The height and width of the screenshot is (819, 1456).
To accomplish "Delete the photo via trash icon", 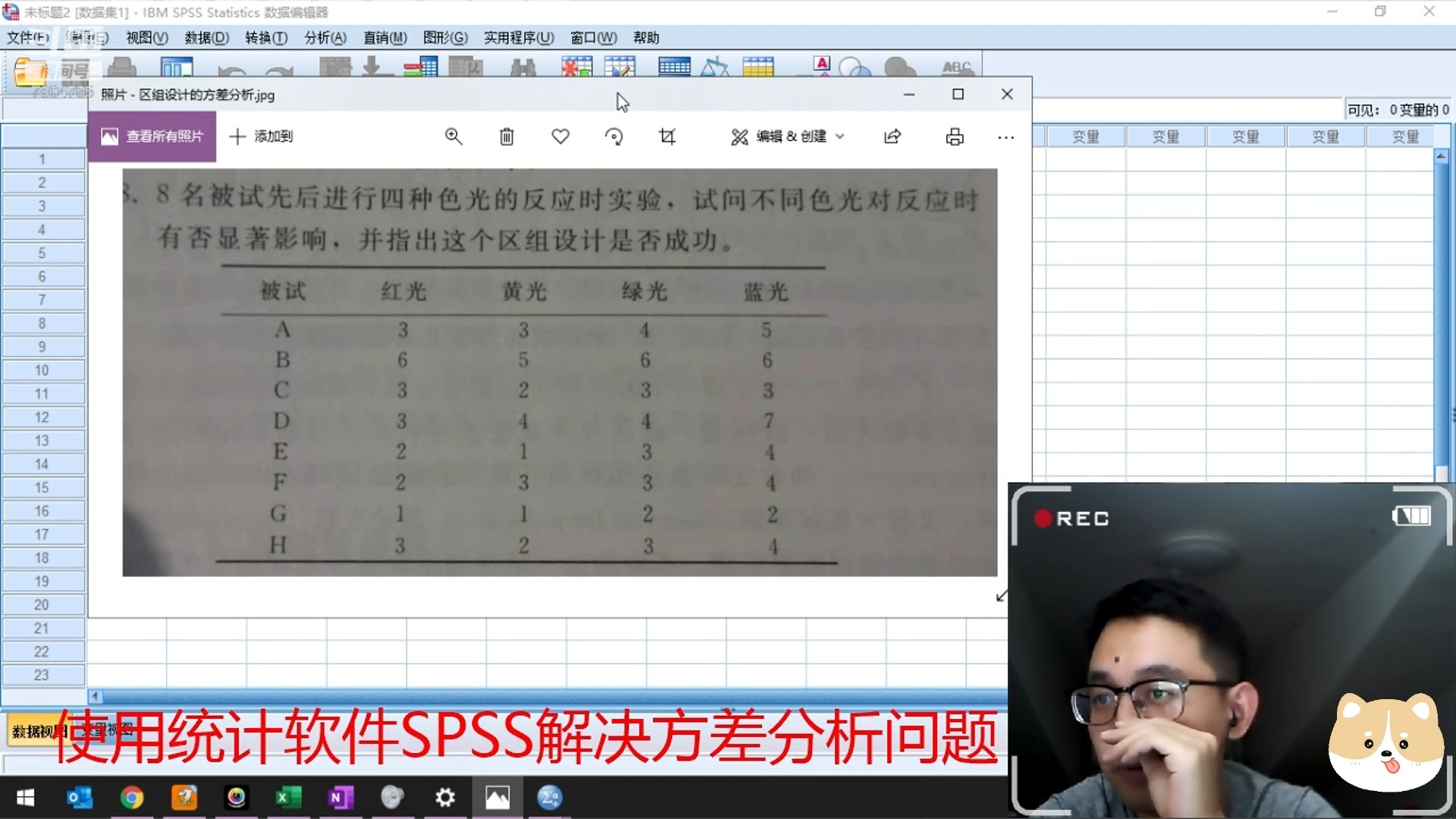I will point(507,136).
